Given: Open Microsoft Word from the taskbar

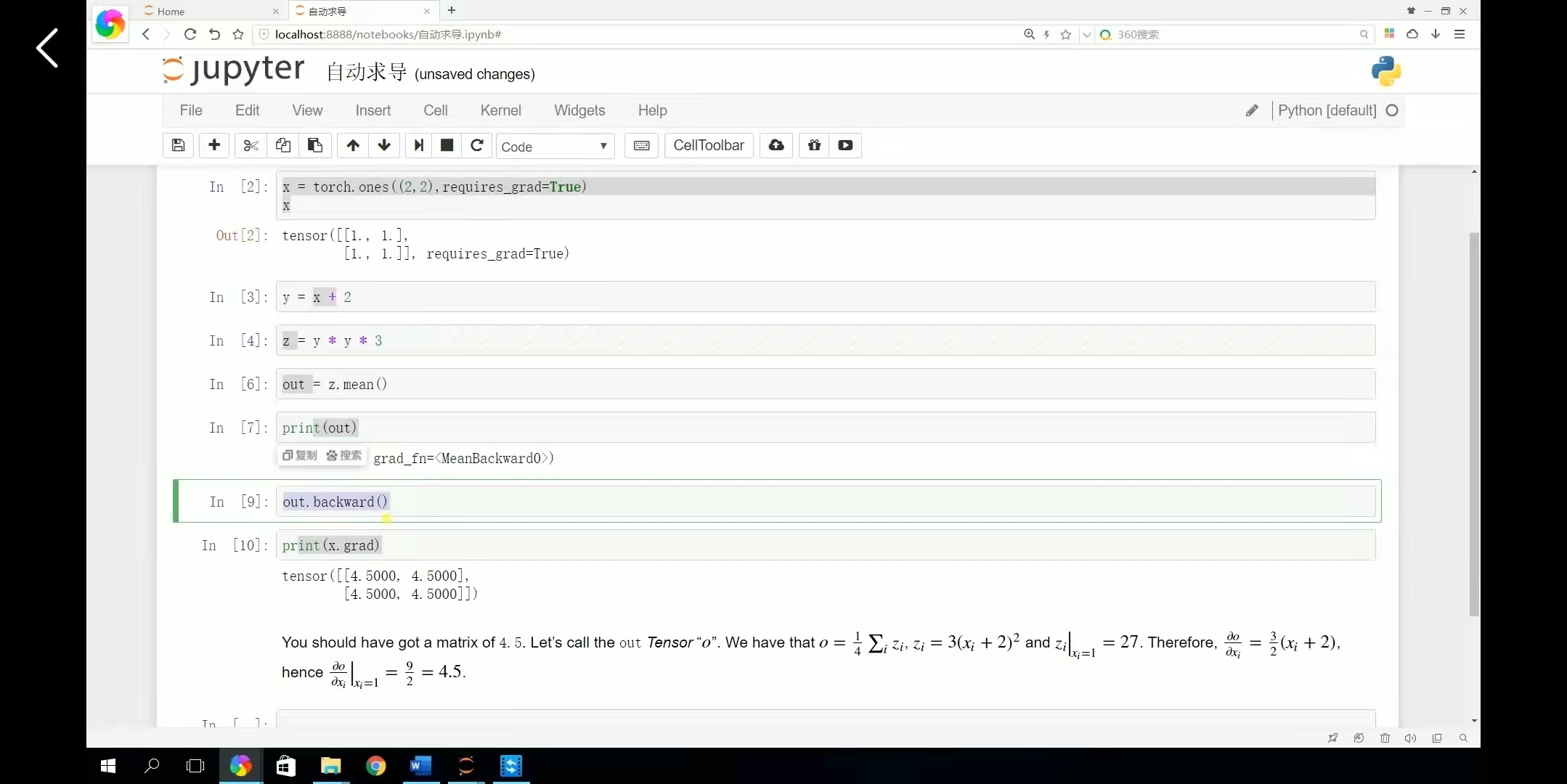Looking at the screenshot, I should click(x=420, y=766).
